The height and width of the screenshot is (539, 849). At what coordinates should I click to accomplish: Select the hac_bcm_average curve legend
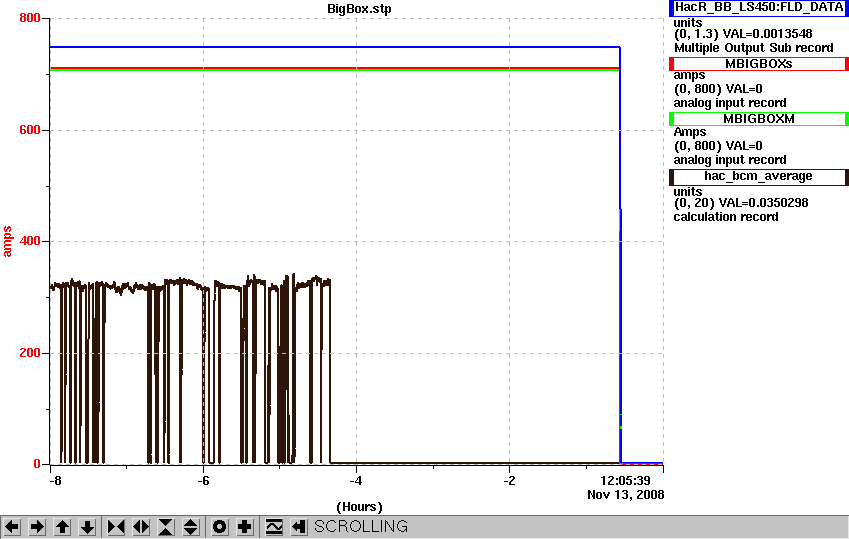pyautogui.click(x=759, y=177)
